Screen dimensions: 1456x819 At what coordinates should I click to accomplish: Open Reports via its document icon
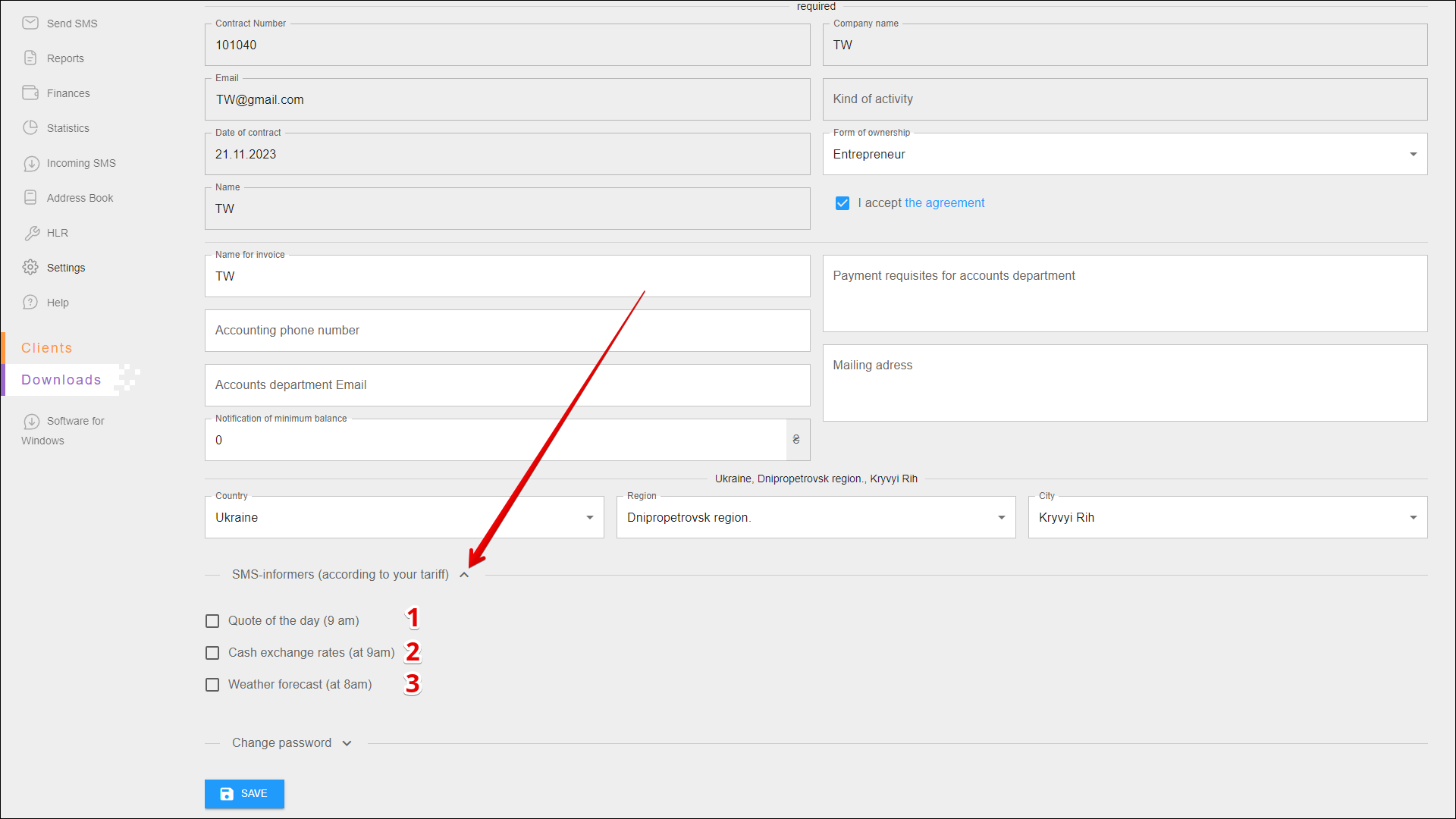[30, 58]
